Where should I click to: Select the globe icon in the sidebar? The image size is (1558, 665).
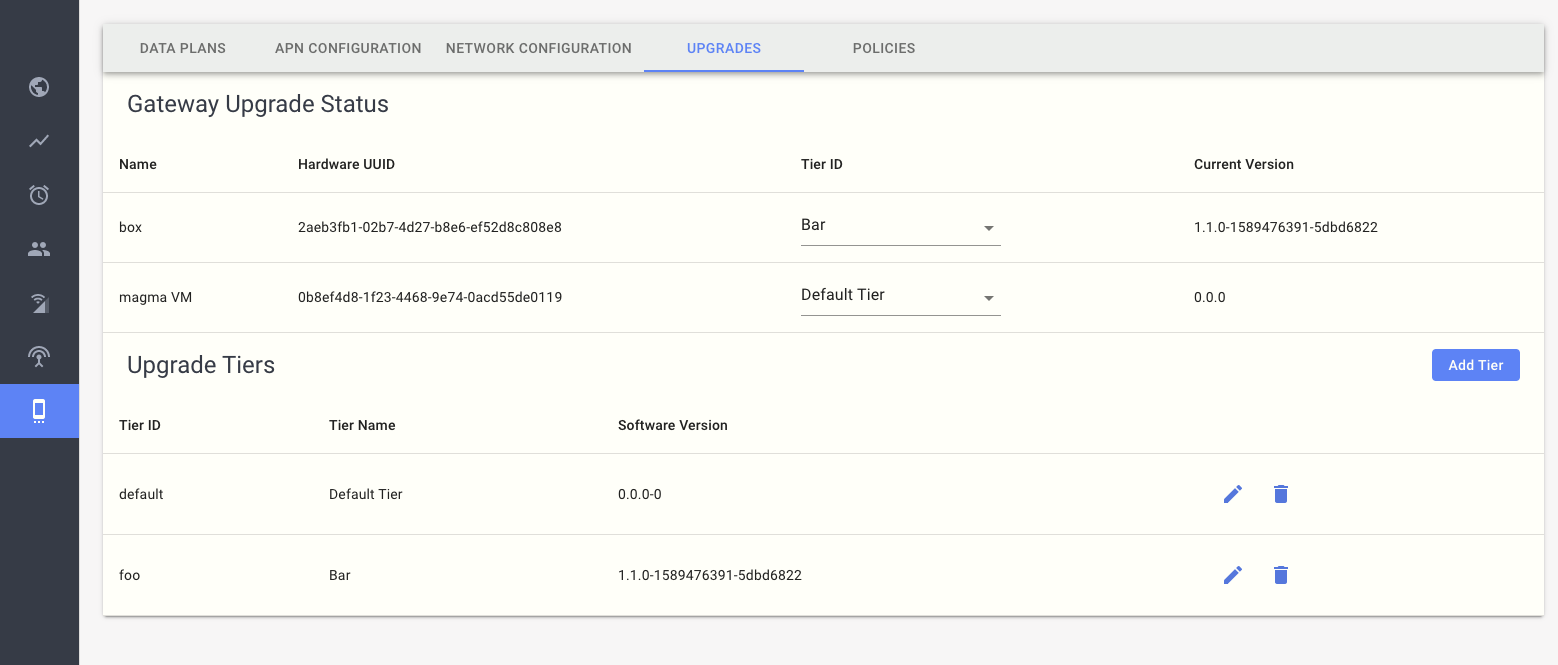[39, 87]
